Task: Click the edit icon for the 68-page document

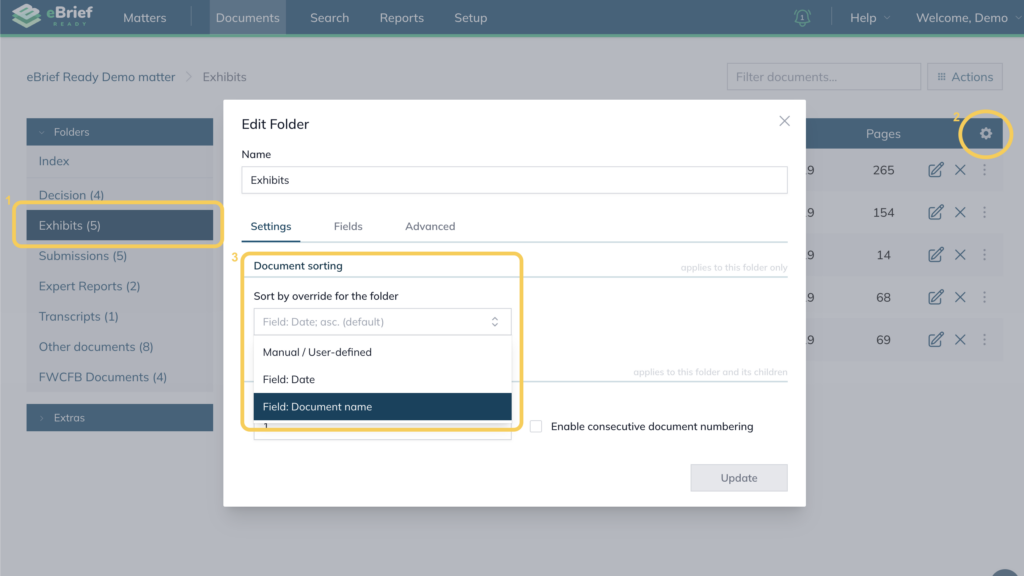Action: point(935,297)
